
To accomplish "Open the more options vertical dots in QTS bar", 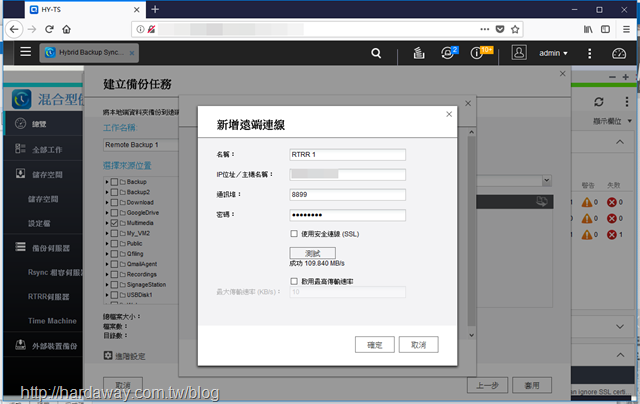I will (x=589, y=53).
